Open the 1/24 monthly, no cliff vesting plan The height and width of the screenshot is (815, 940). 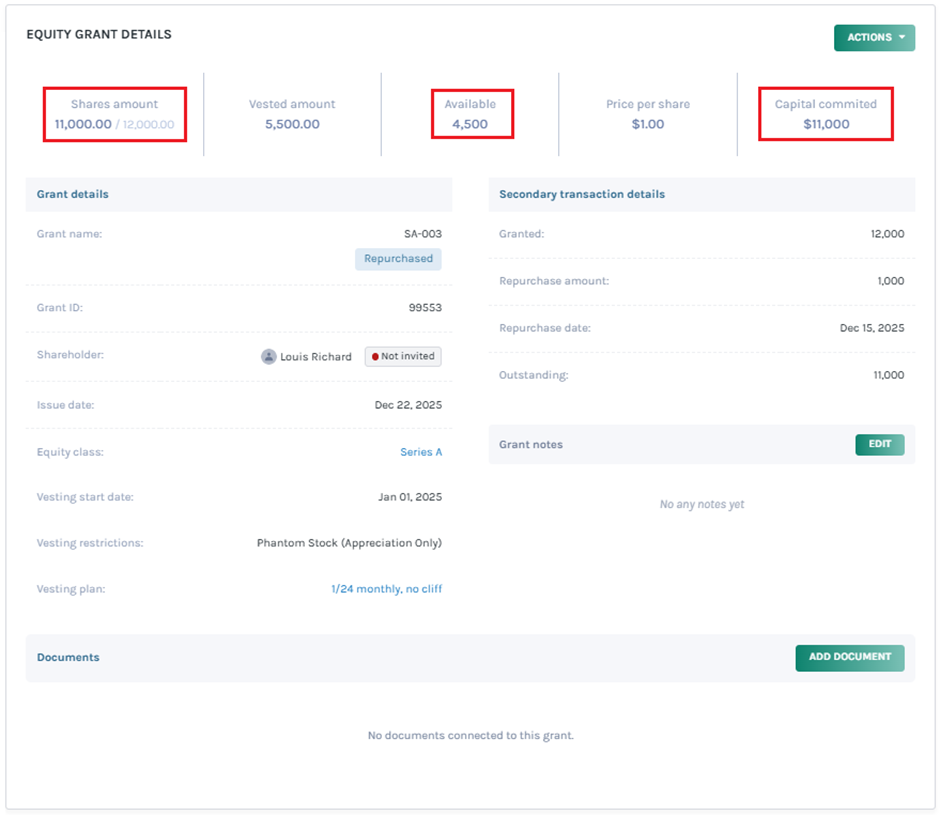(386, 589)
